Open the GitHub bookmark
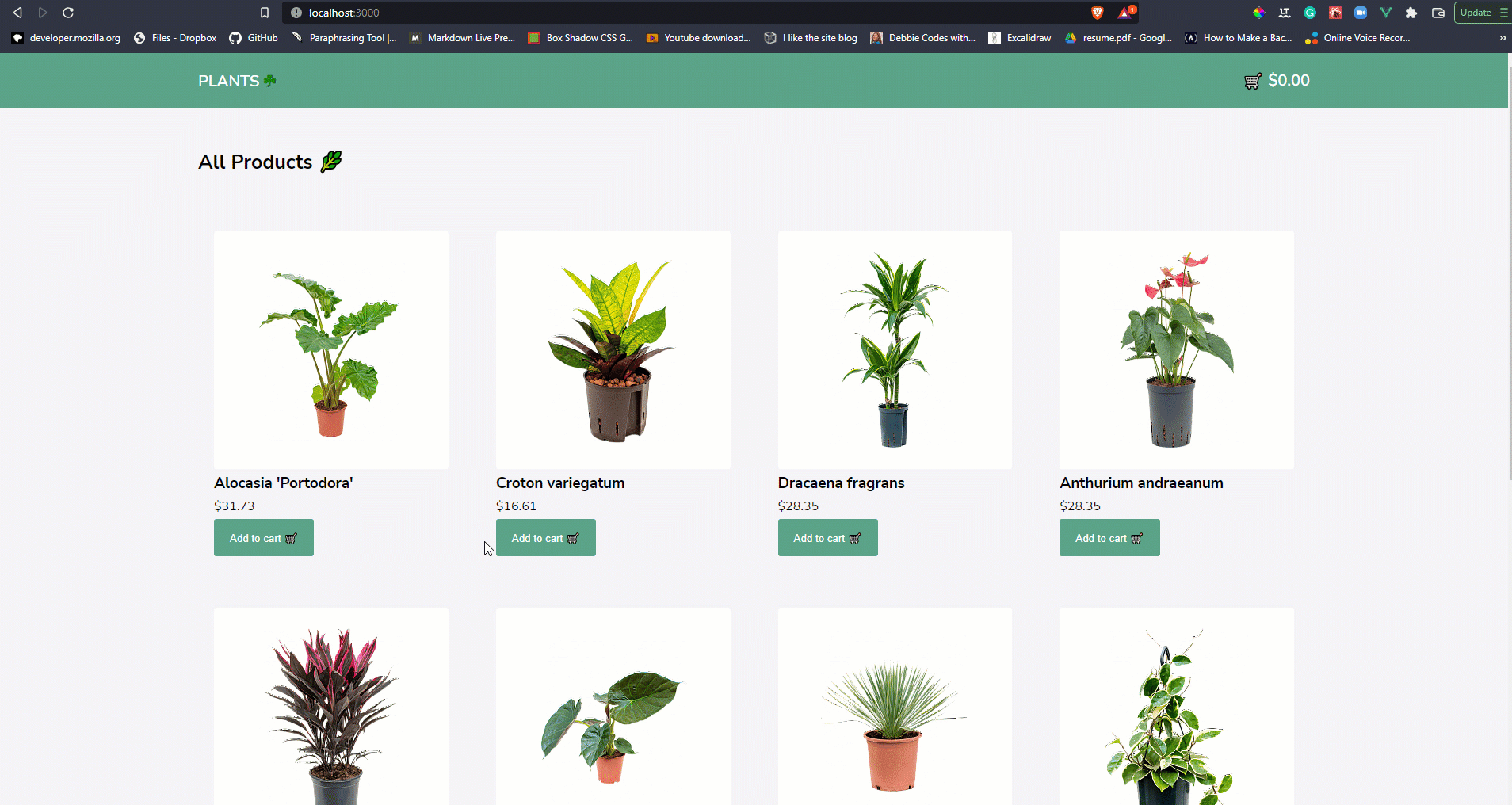Screen dimensions: 1512x805 click(x=254, y=38)
